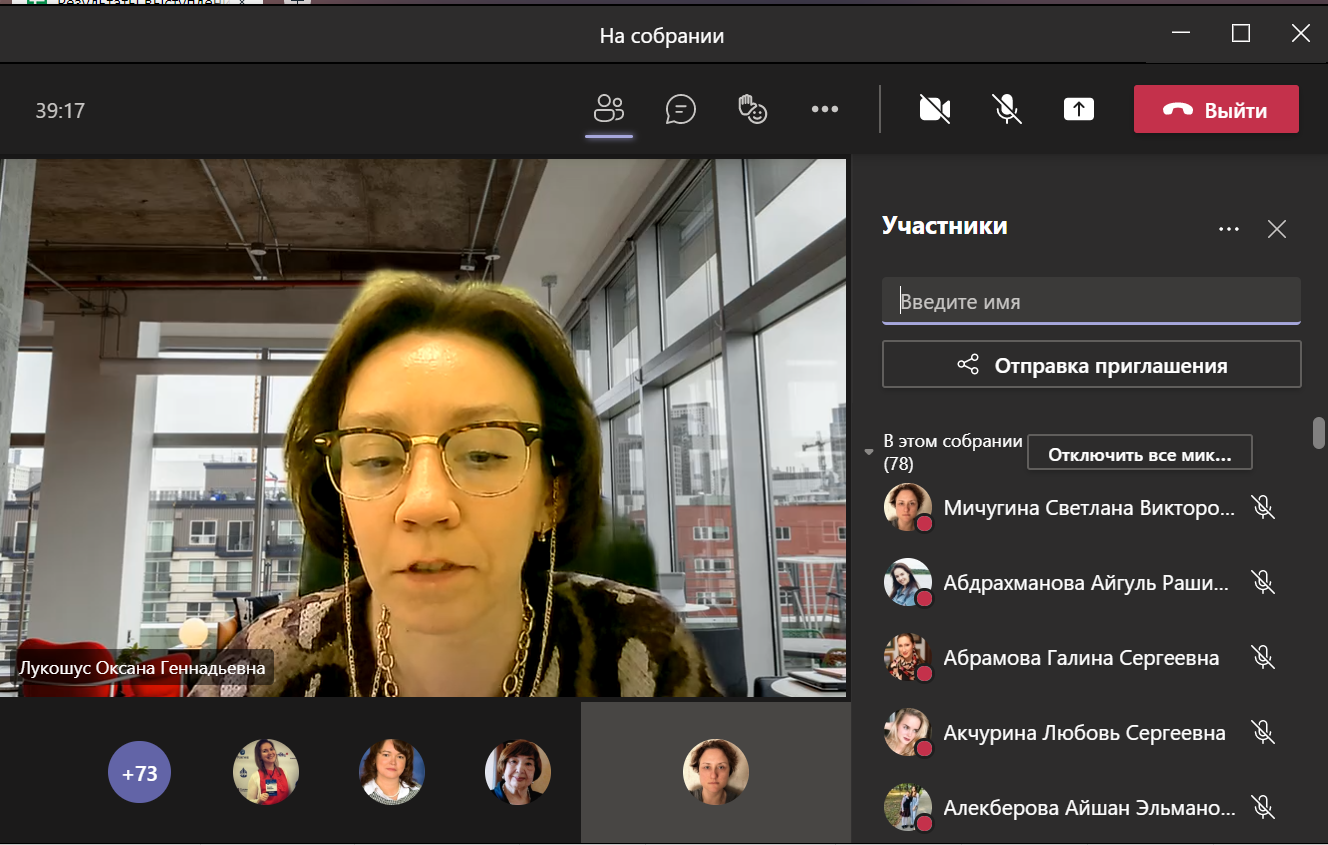Open more options in the Участники panel
This screenshot has height=845, width=1328.
click(1228, 229)
